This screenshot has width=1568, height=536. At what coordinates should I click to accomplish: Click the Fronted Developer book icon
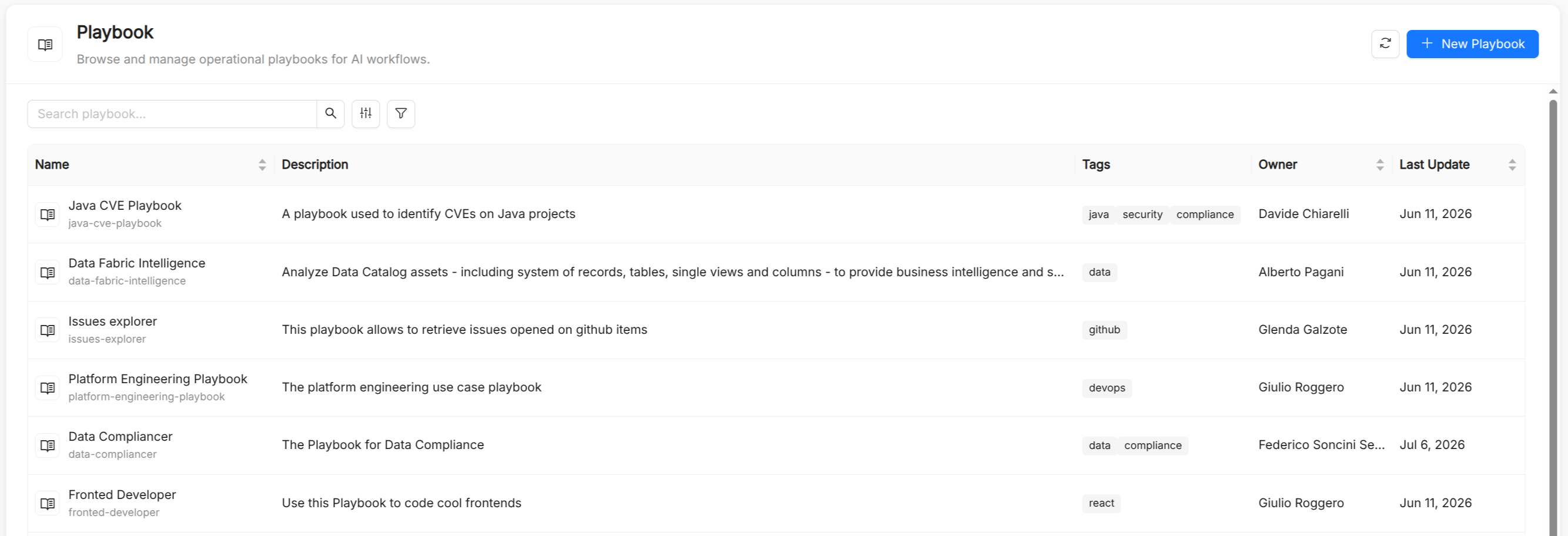coord(48,503)
